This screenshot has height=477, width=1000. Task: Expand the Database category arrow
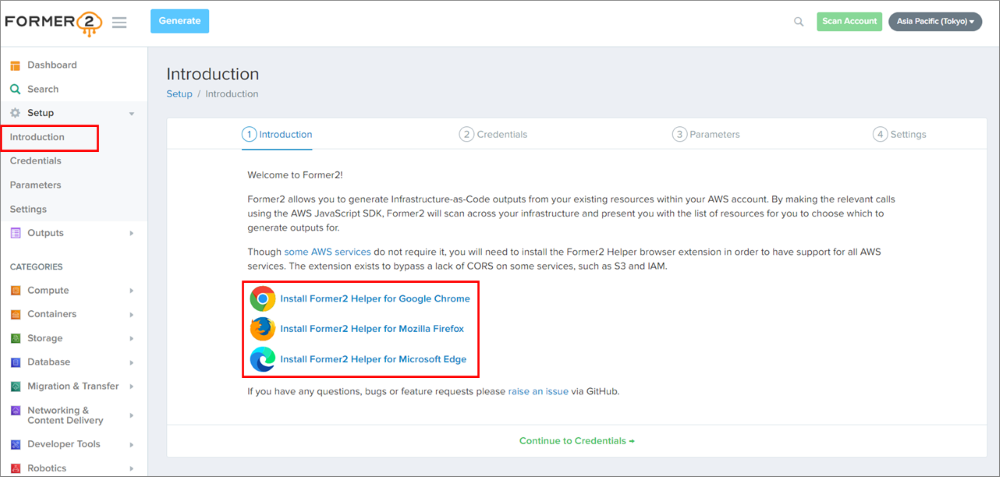(x=131, y=362)
